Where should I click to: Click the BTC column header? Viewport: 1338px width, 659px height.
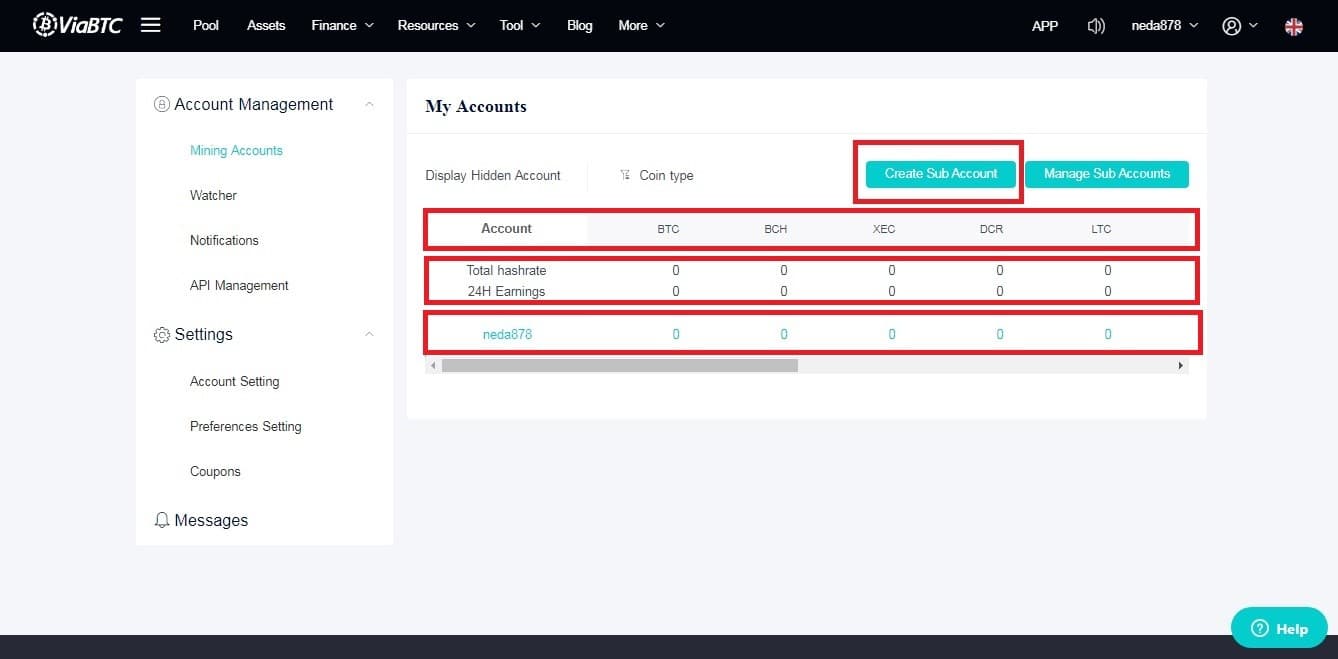pyautogui.click(x=668, y=229)
